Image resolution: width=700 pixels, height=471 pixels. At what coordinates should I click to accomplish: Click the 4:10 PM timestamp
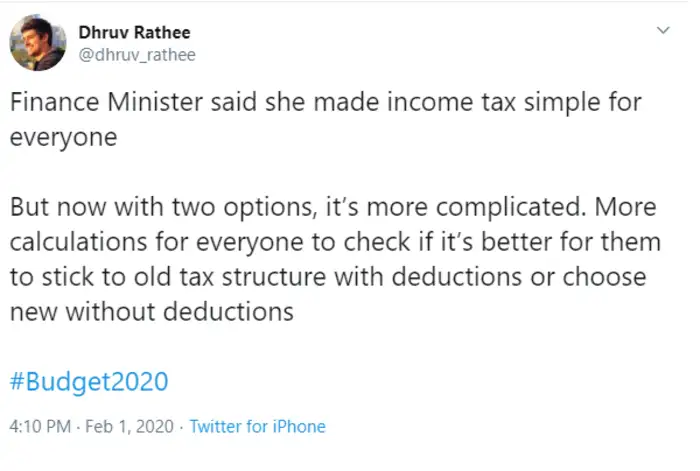coord(40,426)
